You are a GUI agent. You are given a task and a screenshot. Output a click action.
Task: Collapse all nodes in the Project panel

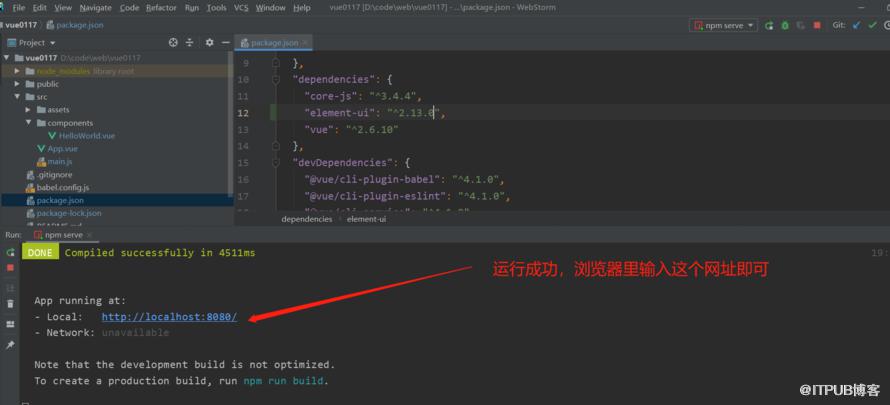[x=190, y=43]
